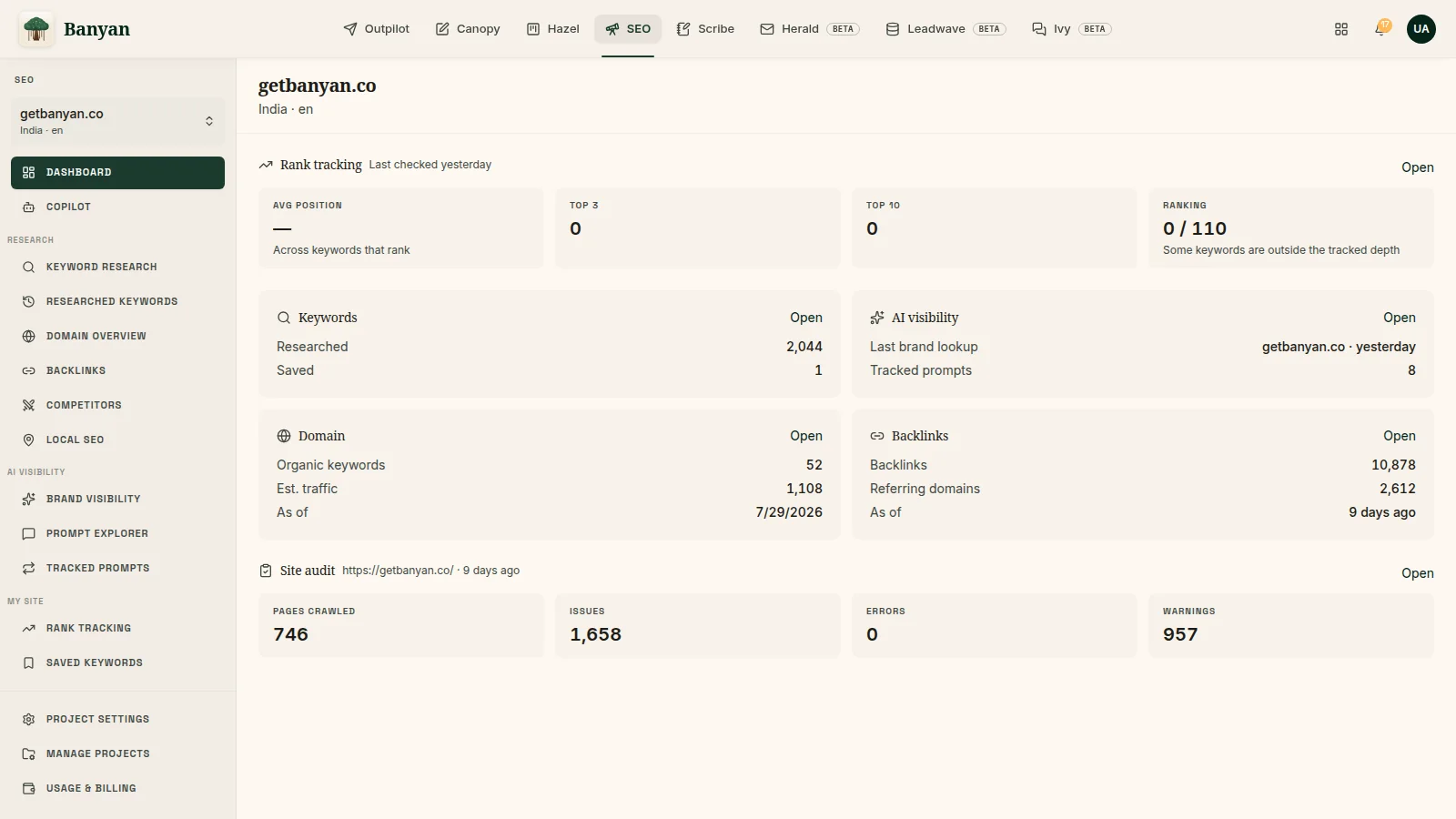Click the Avg Position stat card
Image resolution: width=1456 pixels, height=819 pixels.
pyautogui.click(x=401, y=228)
